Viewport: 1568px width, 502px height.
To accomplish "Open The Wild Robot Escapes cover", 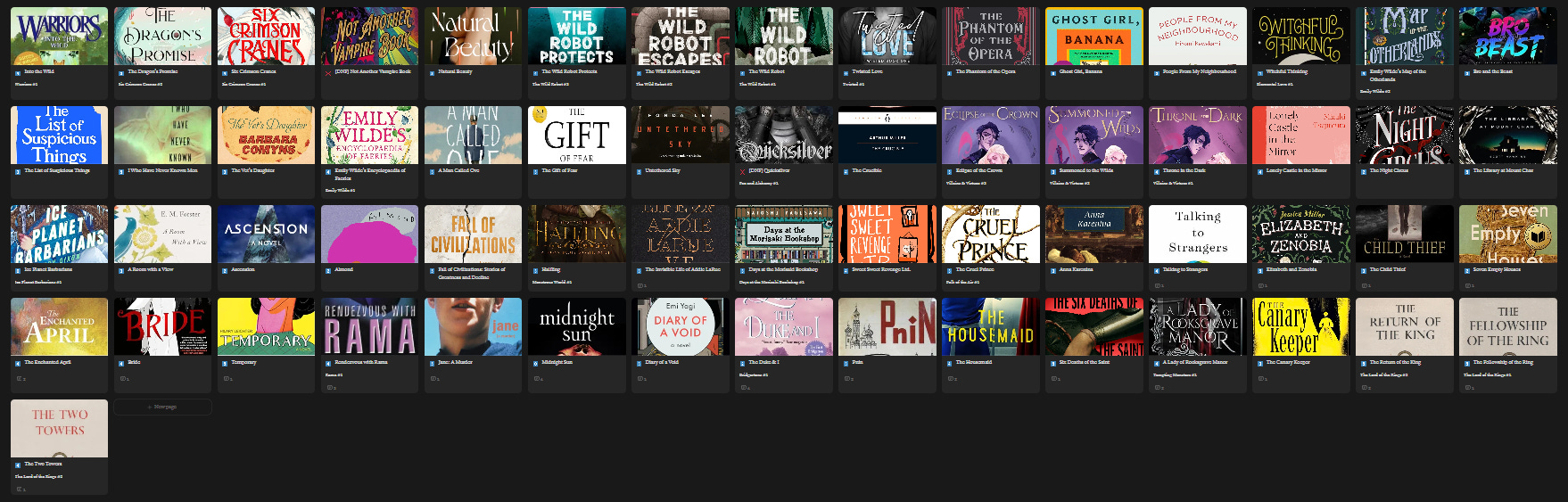I will coord(680,36).
